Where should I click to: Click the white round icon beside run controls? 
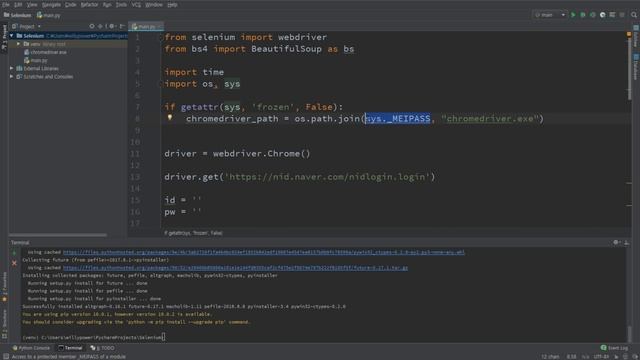[602, 15]
